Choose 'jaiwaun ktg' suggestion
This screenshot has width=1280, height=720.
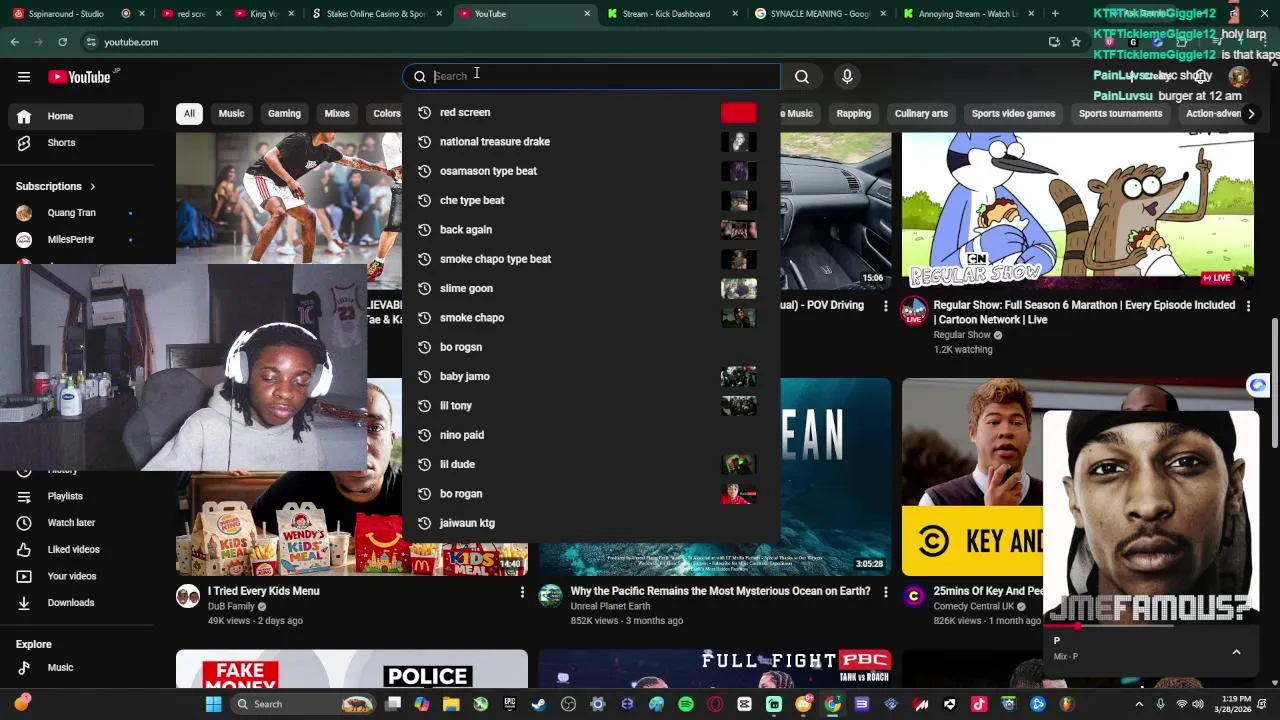tap(591, 523)
